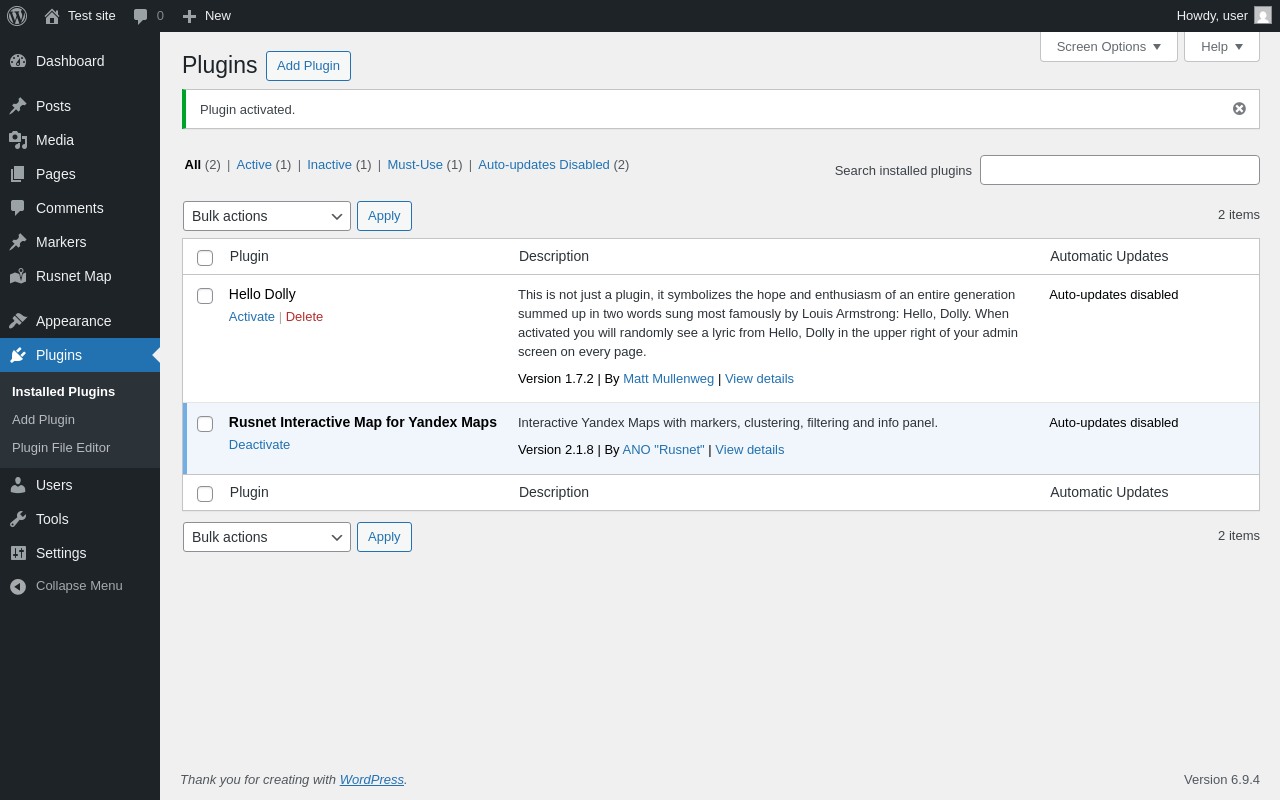This screenshot has height=800, width=1280.
Task: Click the Collapse Menu arrow icon
Action: pos(18,586)
